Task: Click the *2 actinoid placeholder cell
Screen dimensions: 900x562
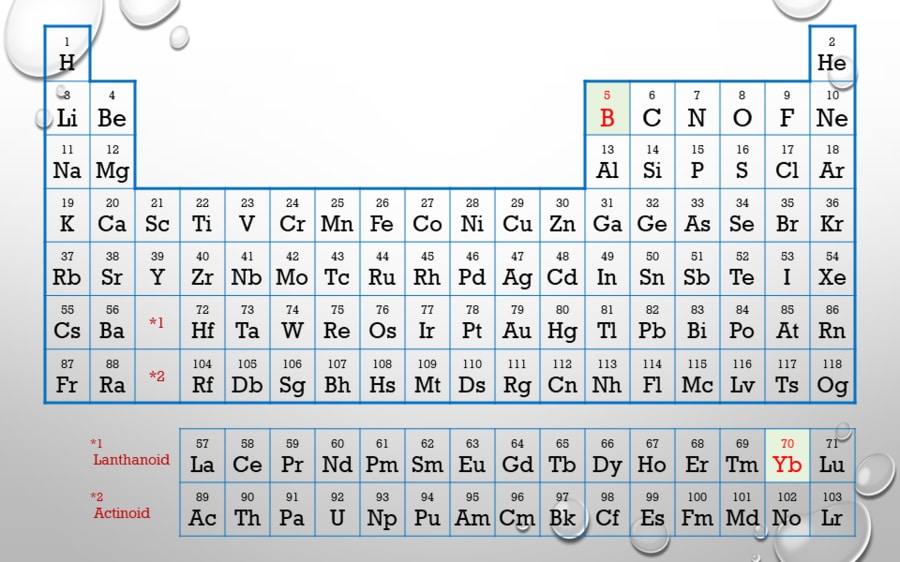Action: (x=157, y=376)
